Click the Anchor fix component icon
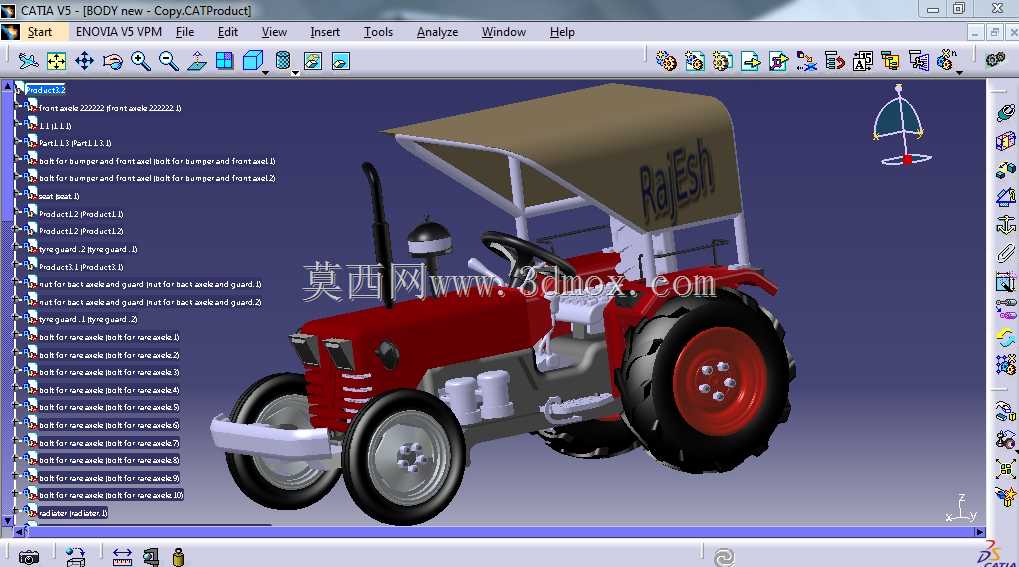The width and height of the screenshot is (1019, 567). (1005, 224)
